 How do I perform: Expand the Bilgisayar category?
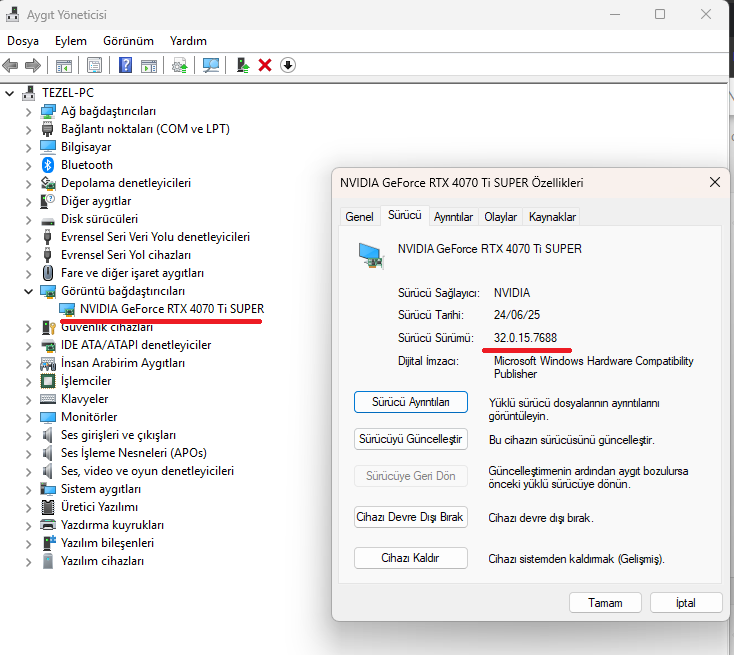point(29,147)
